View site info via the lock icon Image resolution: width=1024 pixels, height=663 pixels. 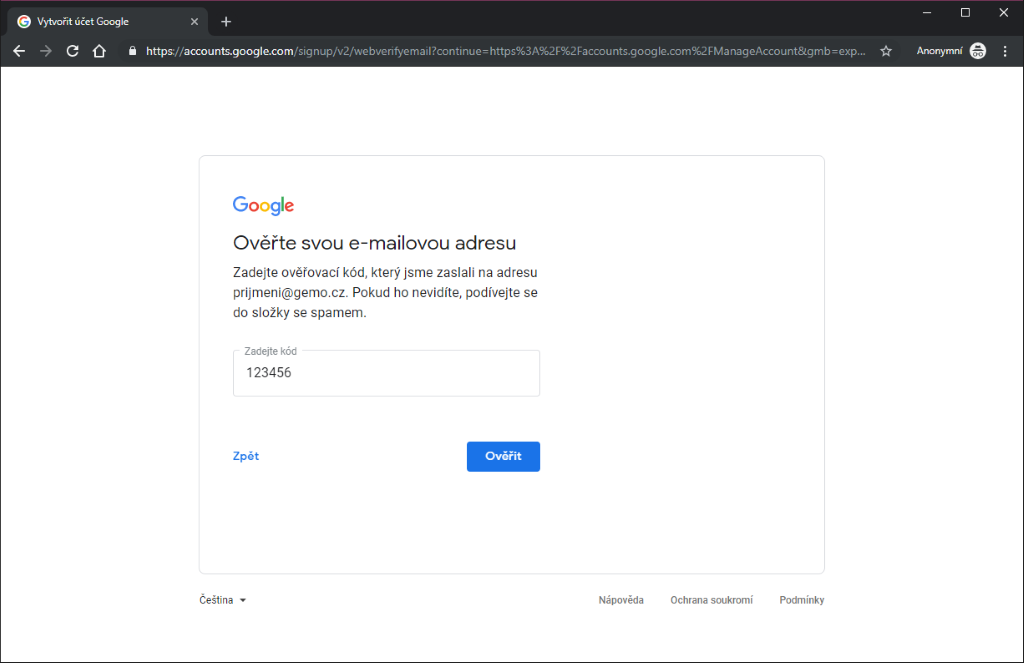click(x=133, y=51)
